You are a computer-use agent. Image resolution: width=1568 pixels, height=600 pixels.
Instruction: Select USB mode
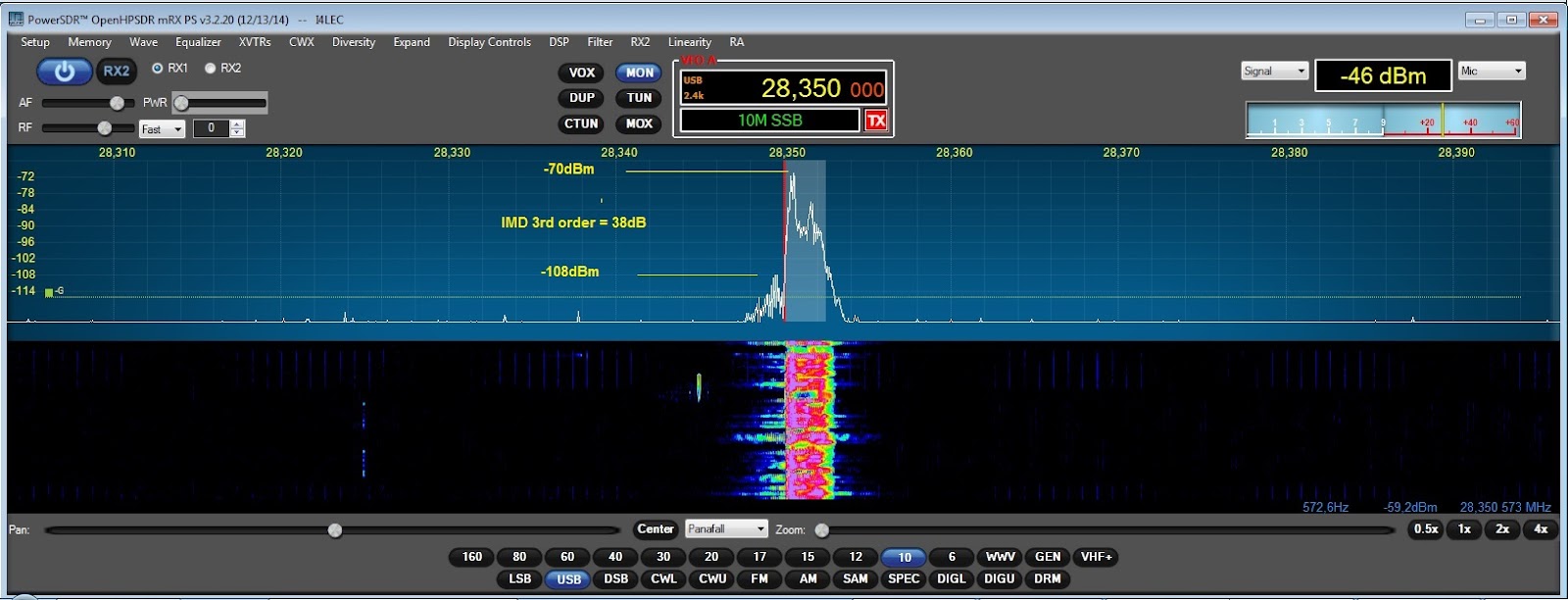point(568,579)
